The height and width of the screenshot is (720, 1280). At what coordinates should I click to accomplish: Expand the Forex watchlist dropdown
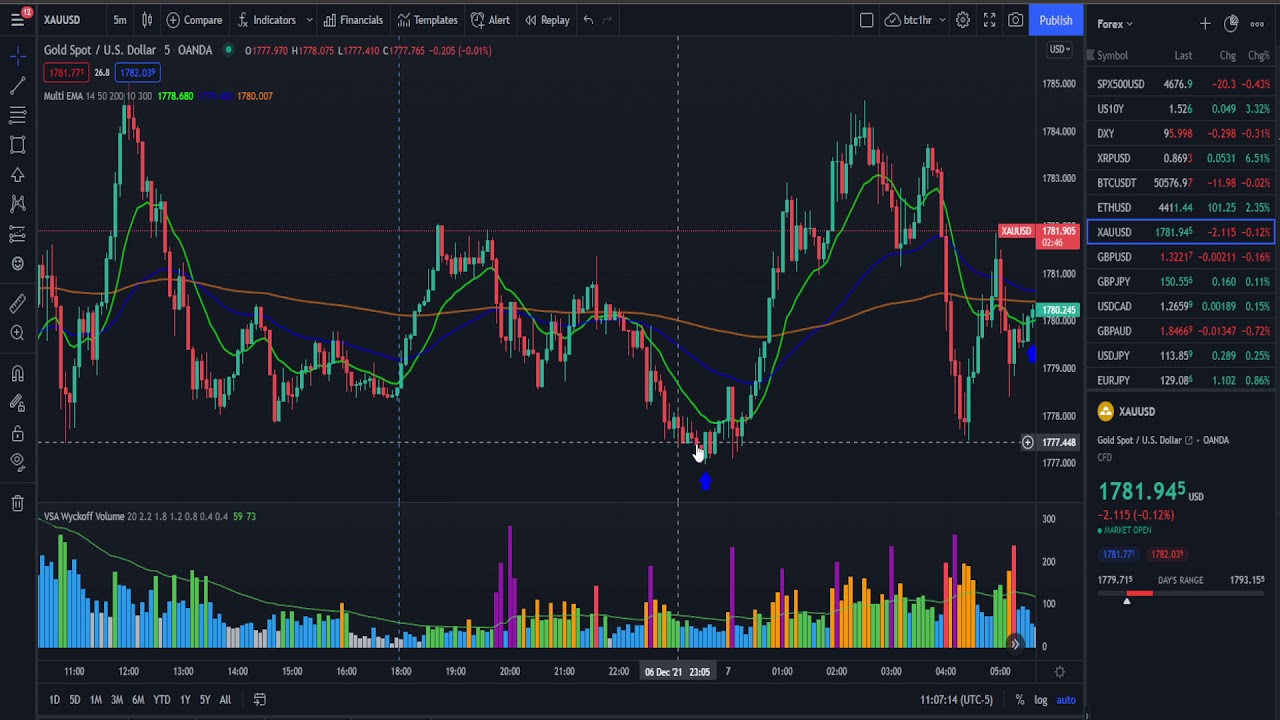tap(1115, 24)
